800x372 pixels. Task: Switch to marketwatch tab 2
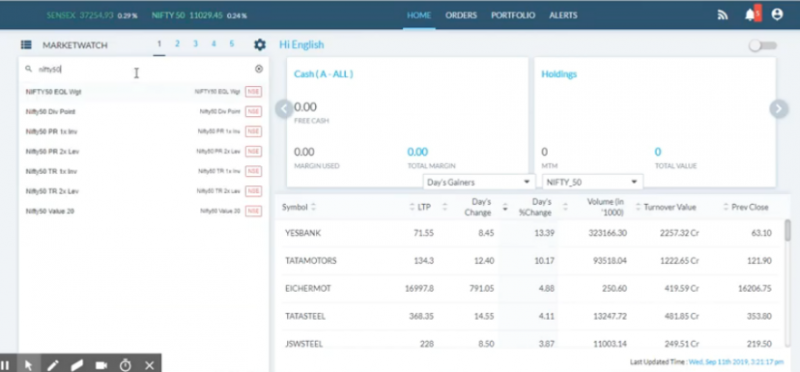tap(177, 44)
